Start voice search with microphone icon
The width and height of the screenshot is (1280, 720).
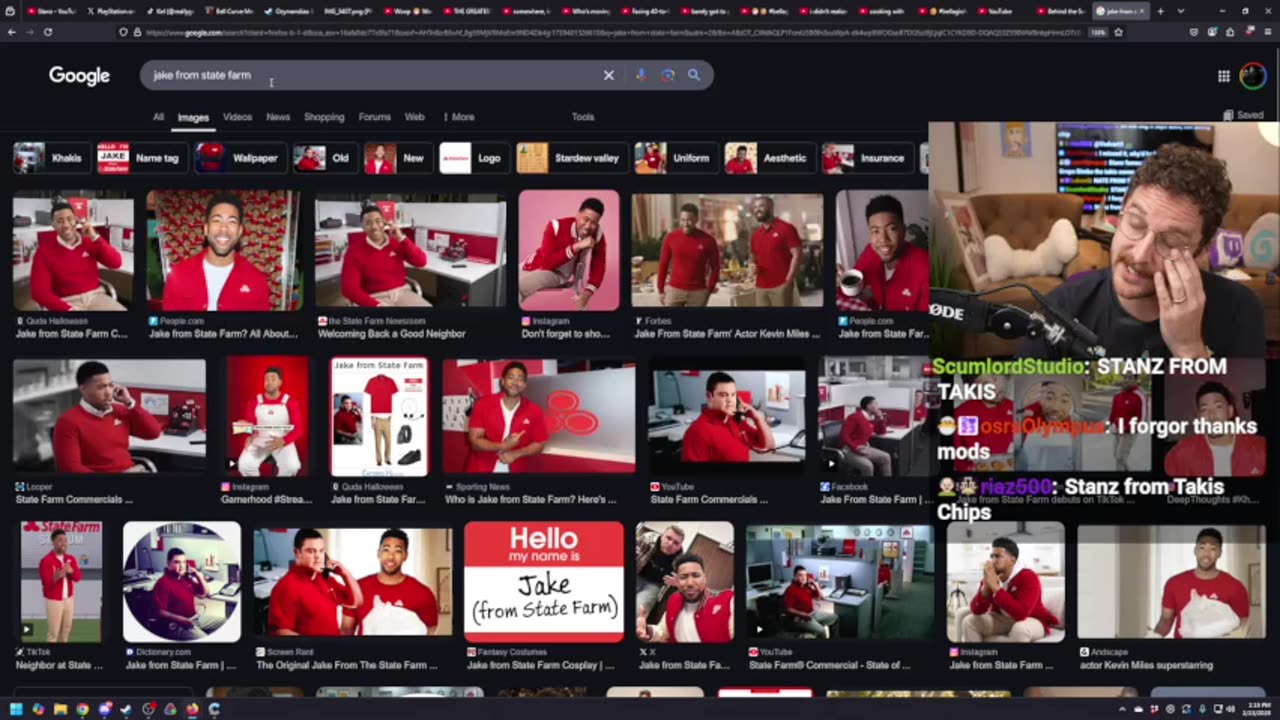(641, 75)
